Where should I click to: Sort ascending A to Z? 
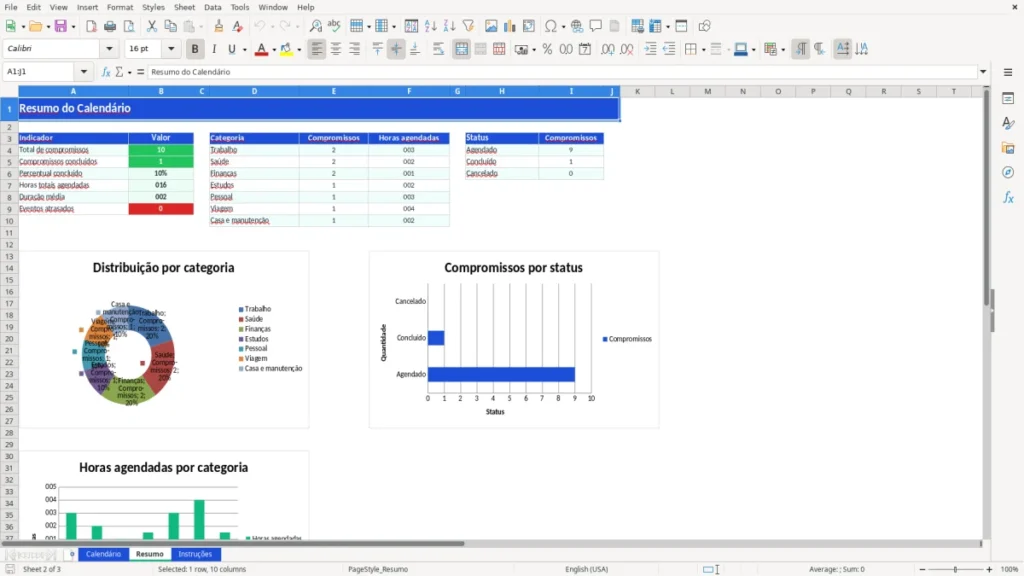[x=430, y=26]
